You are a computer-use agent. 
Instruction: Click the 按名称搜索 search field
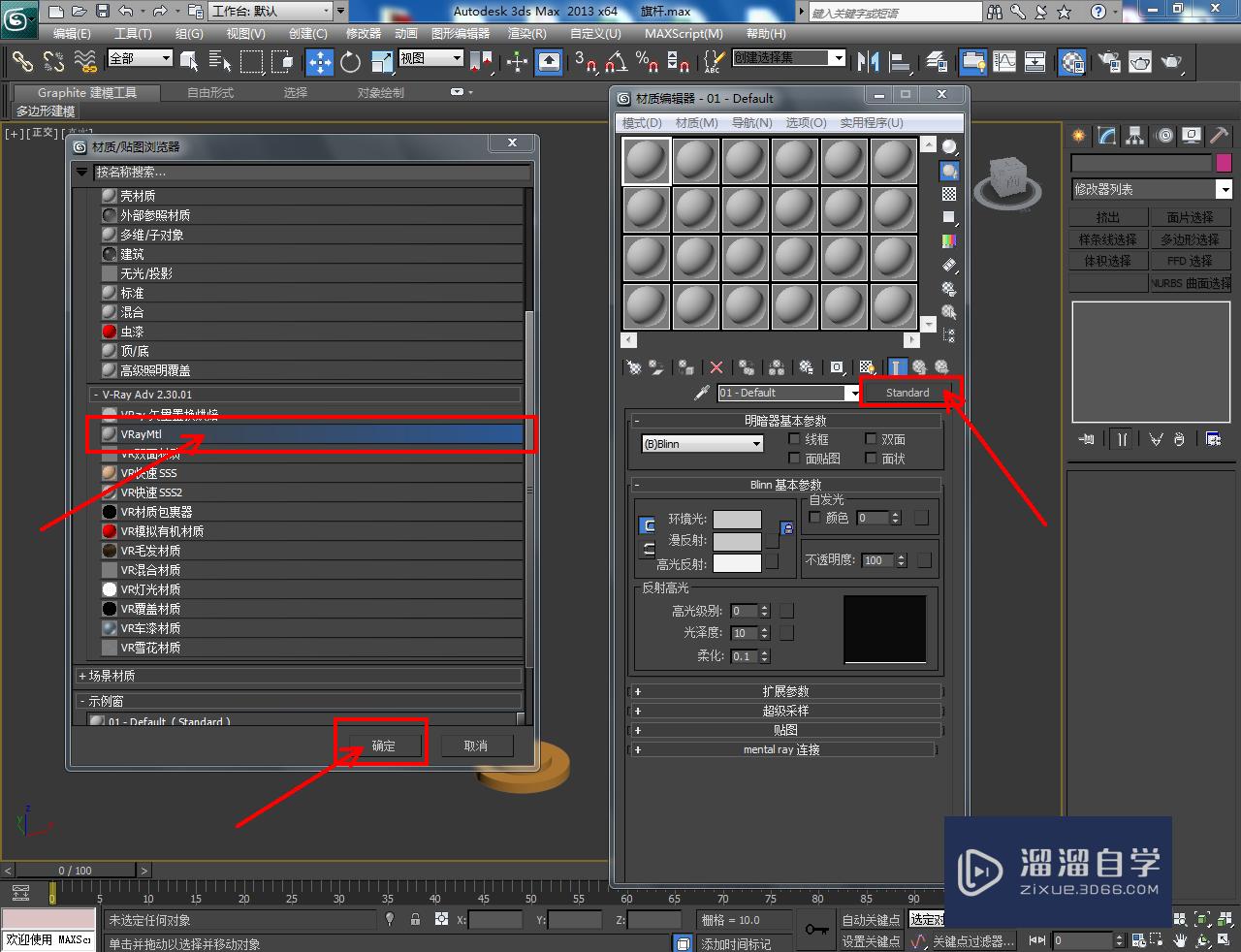pyautogui.click(x=311, y=173)
